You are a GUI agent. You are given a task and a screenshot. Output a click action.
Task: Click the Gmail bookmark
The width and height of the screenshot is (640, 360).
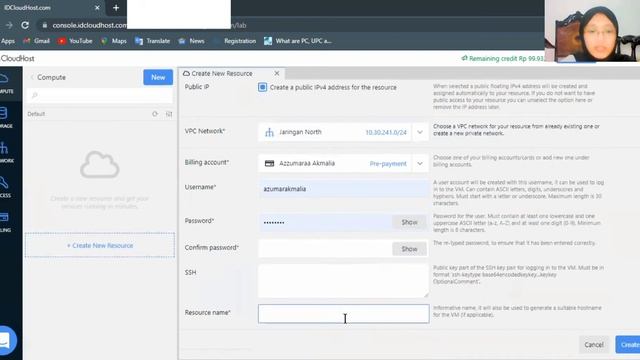(x=37, y=41)
